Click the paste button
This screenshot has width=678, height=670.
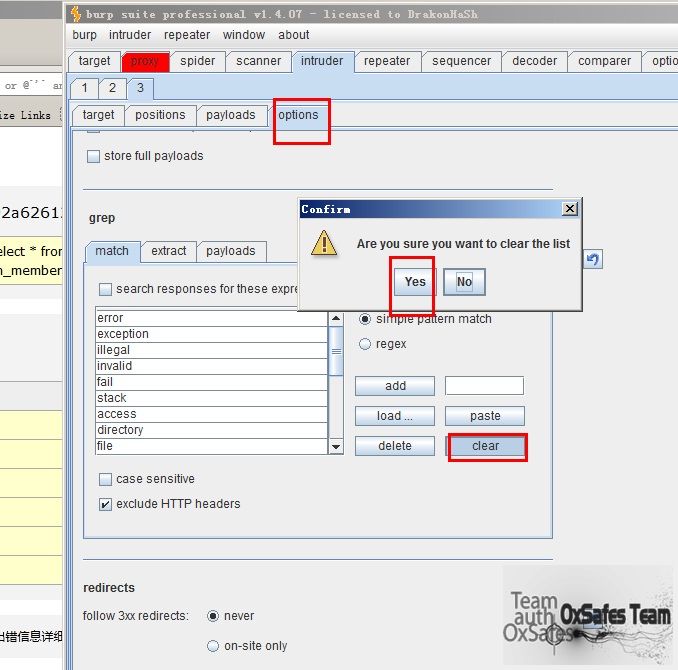coord(485,416)
